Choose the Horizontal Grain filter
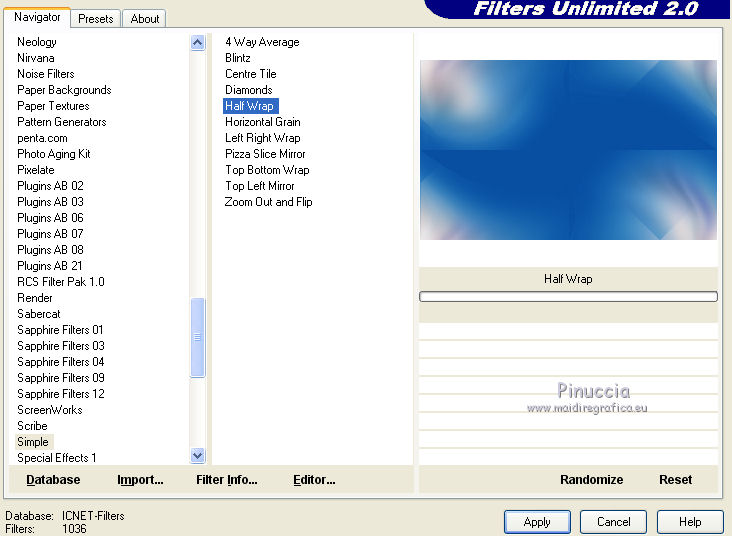732x536 pixels. coord(263,122)
